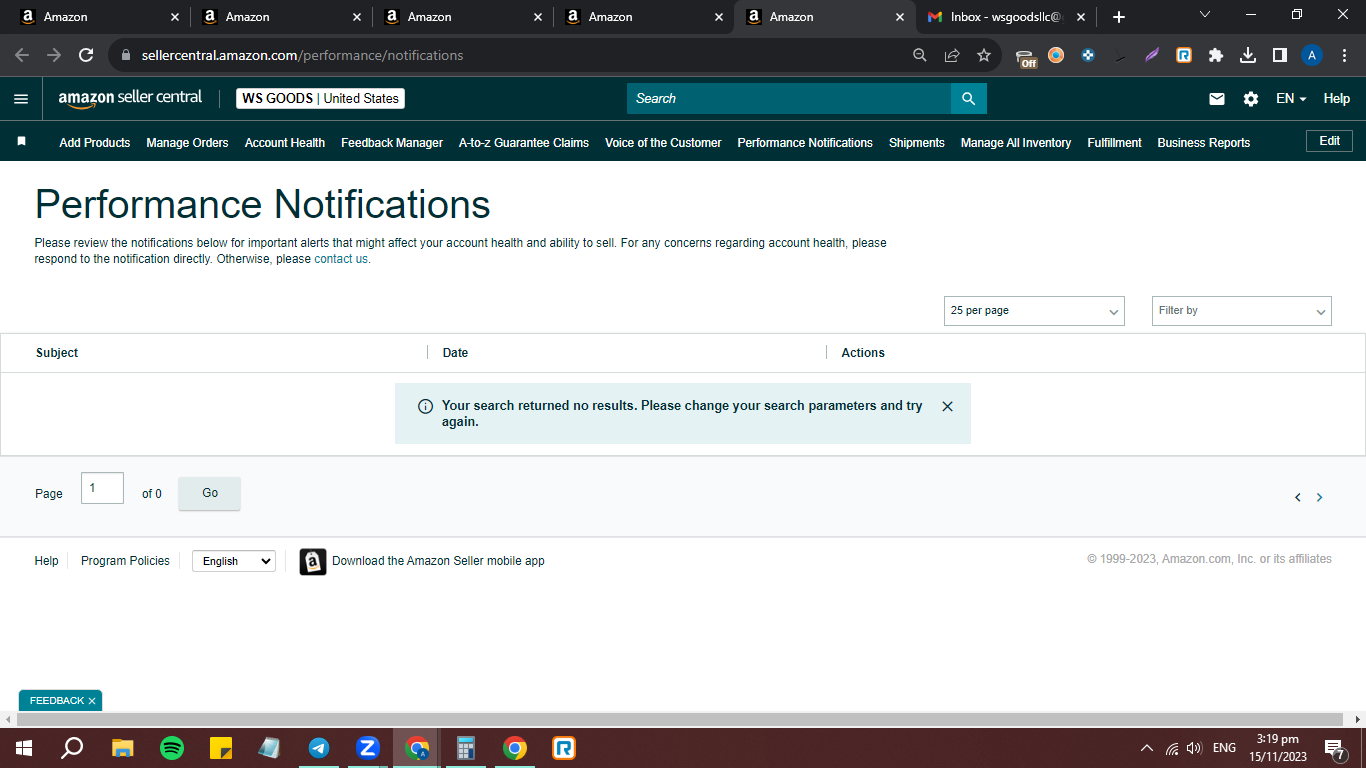
Task: Open Shipments in the nav bar
Action: click(917, 143)
